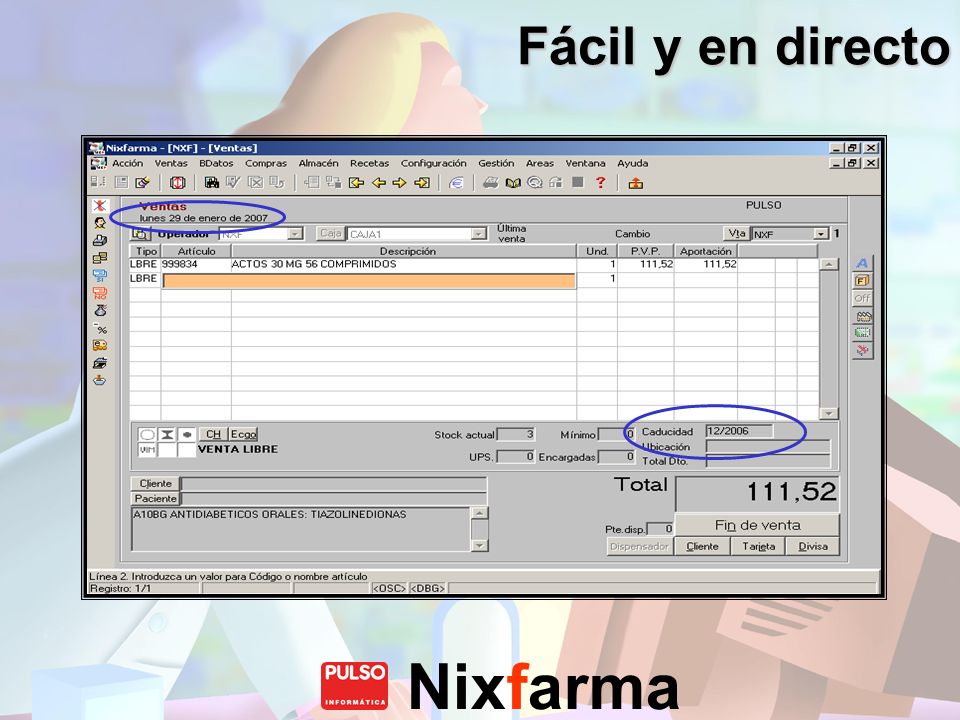The height and width of the screenshot is (720, 960).
Task: Click scroll down arrow of description box
Action: (480, 544)
